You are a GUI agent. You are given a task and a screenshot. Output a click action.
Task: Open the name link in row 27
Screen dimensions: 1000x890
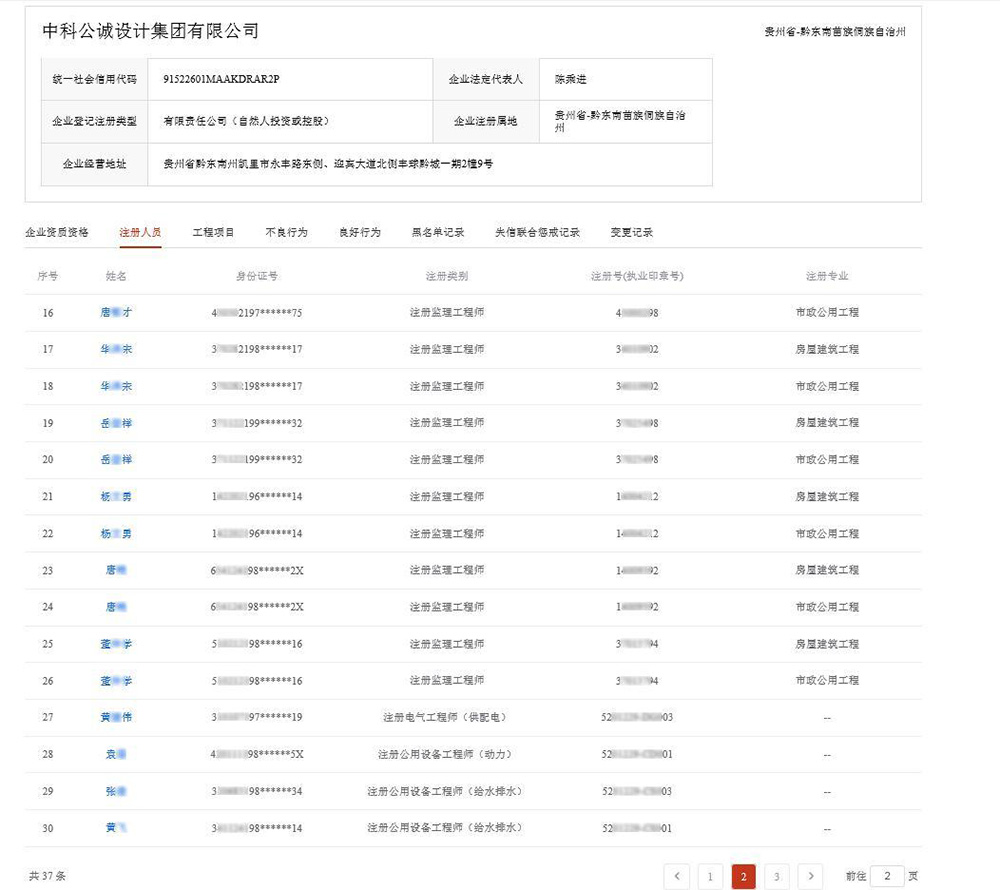(116, 717)
